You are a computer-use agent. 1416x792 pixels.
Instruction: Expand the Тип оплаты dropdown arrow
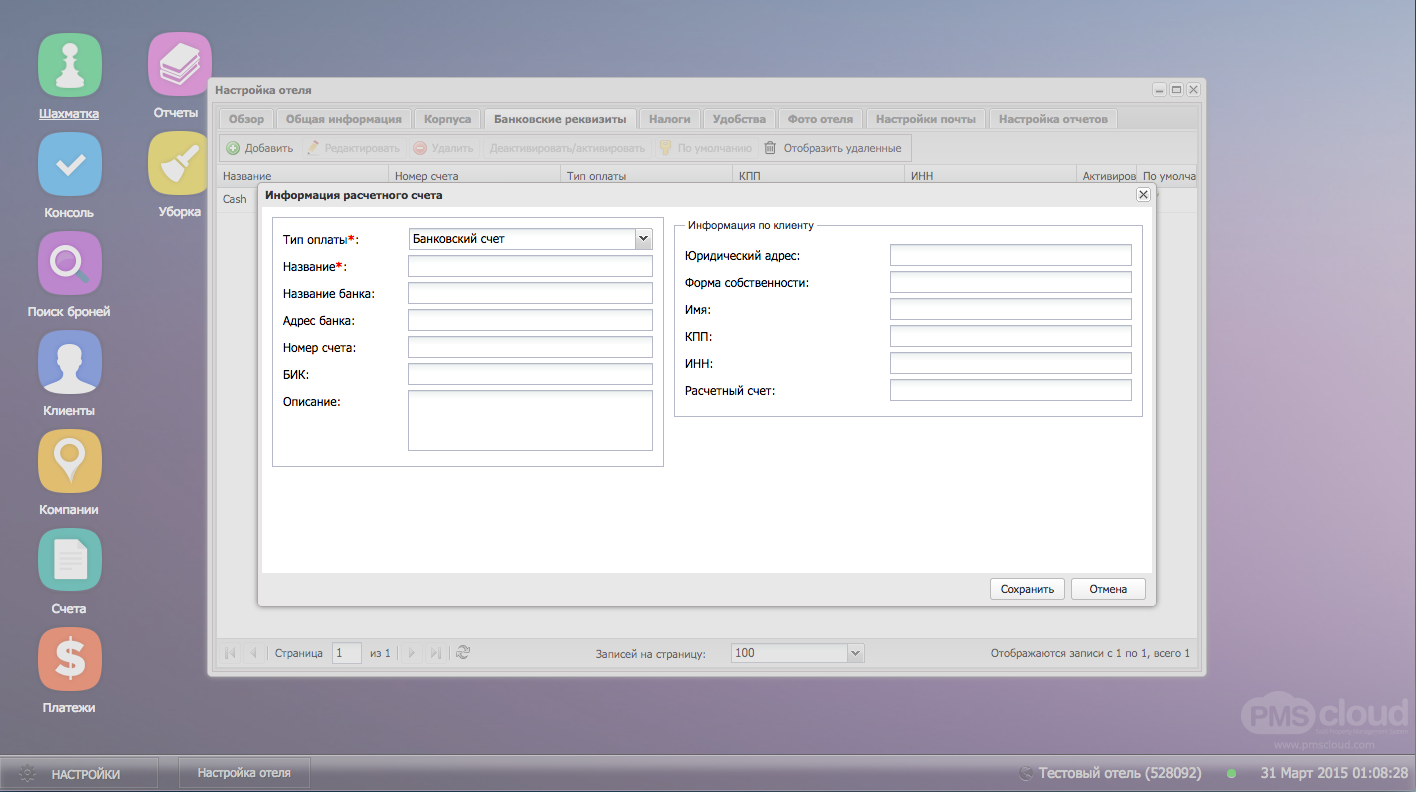tap(643, 239)
